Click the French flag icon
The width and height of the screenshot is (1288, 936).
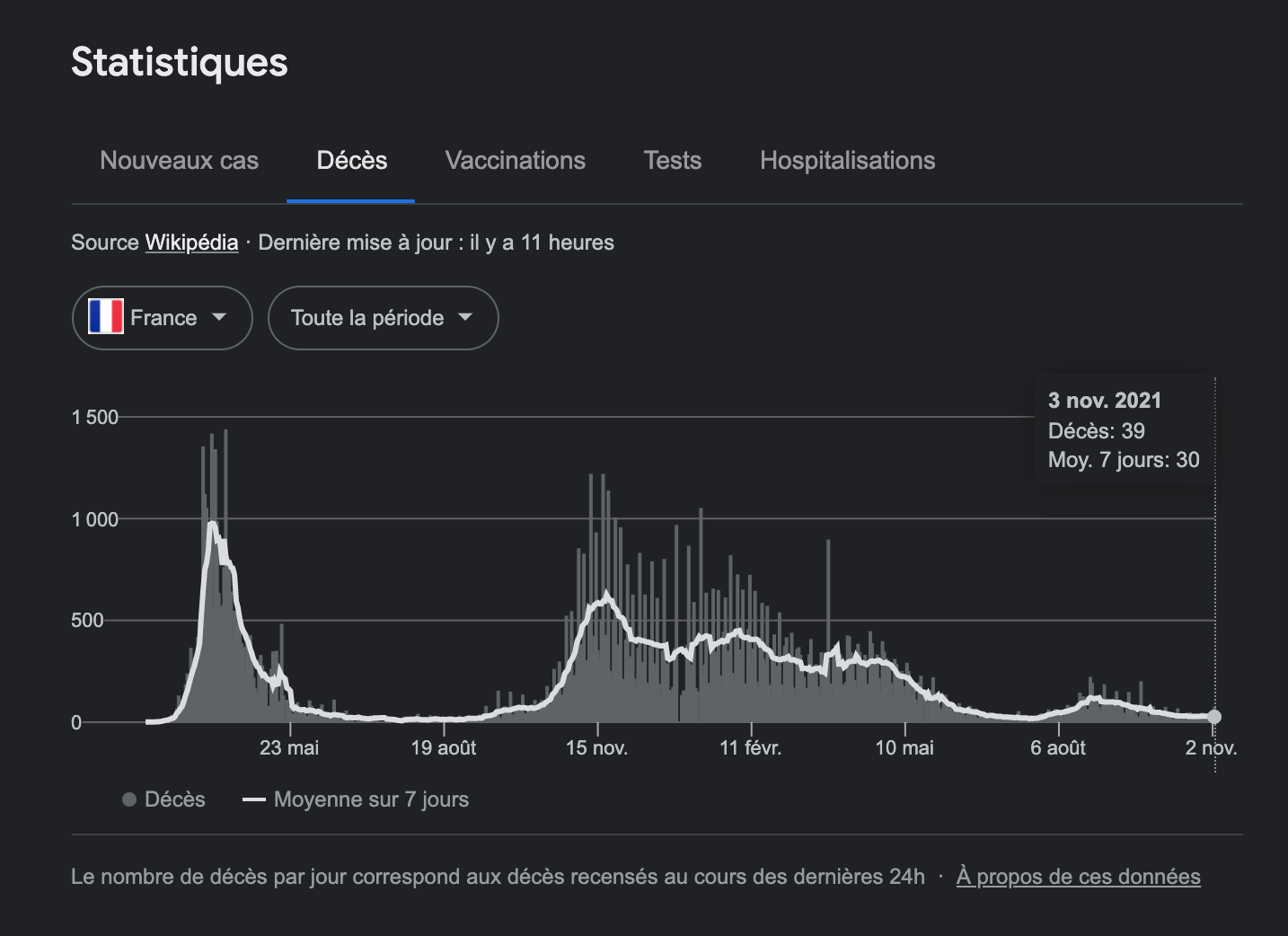(x=106, y=318)
